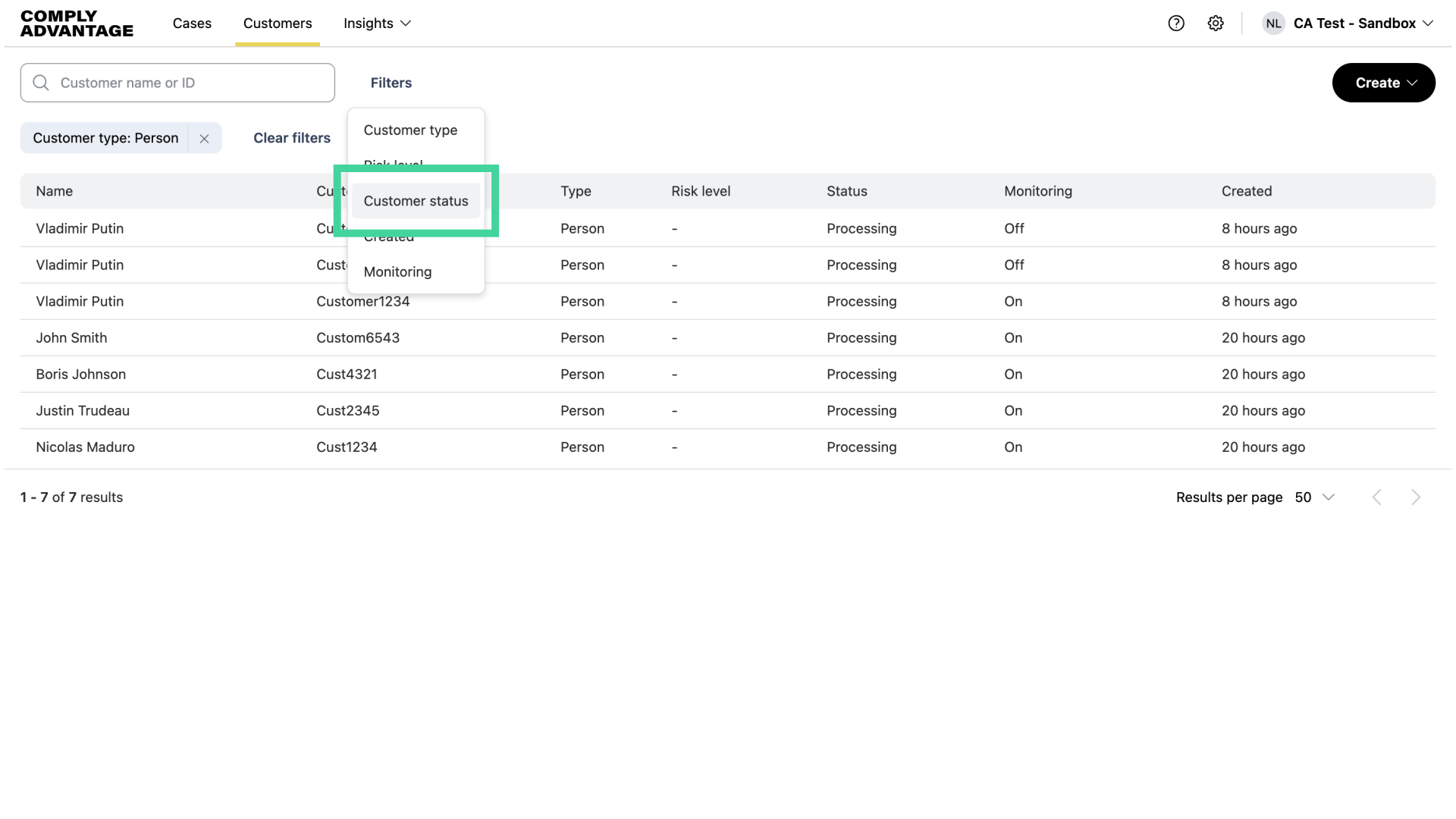Click the ComplyAdvantage logo
The width and height of the screenshot is (1456, 819).
pos(76,23)
